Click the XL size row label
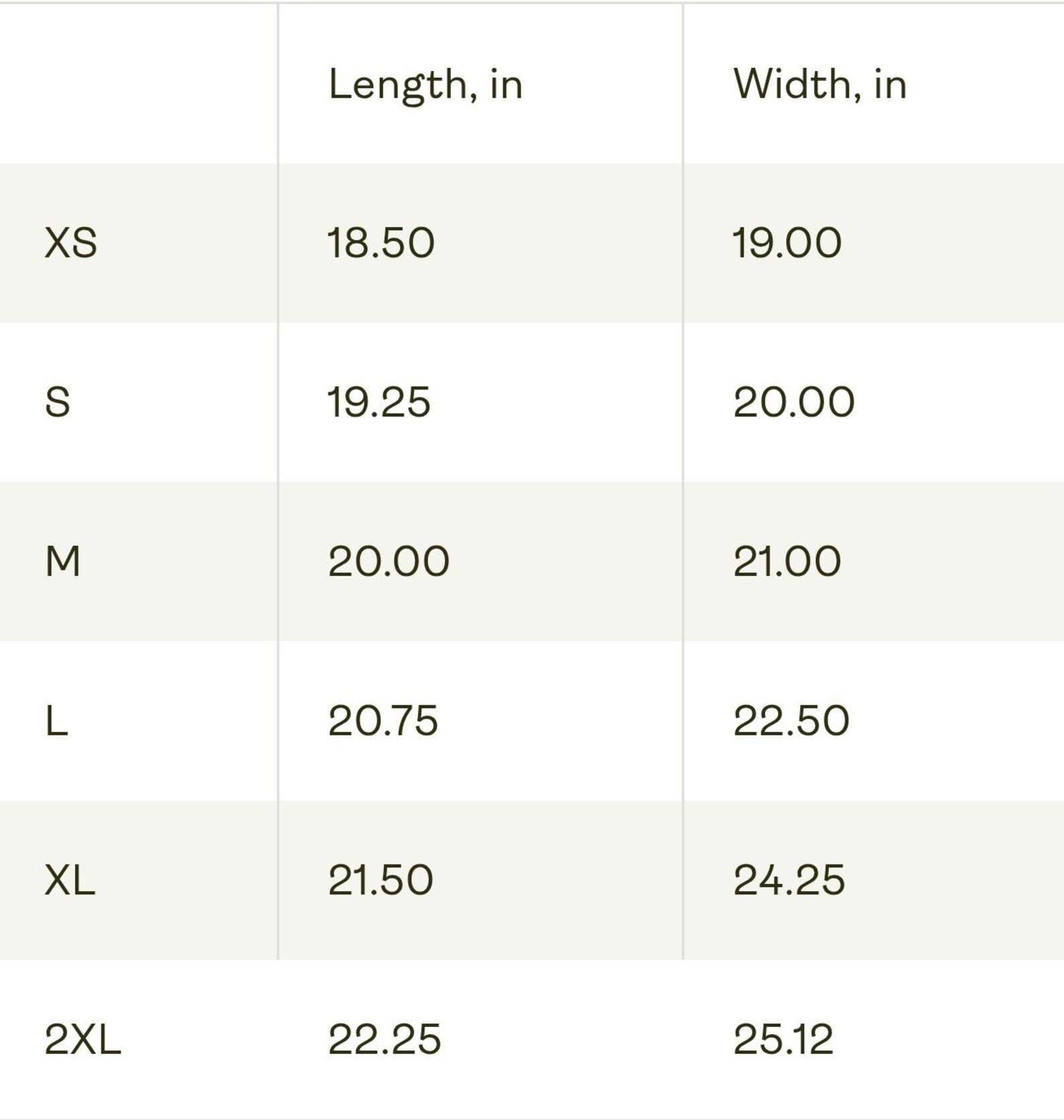1064x1120 pixels. 70,879
